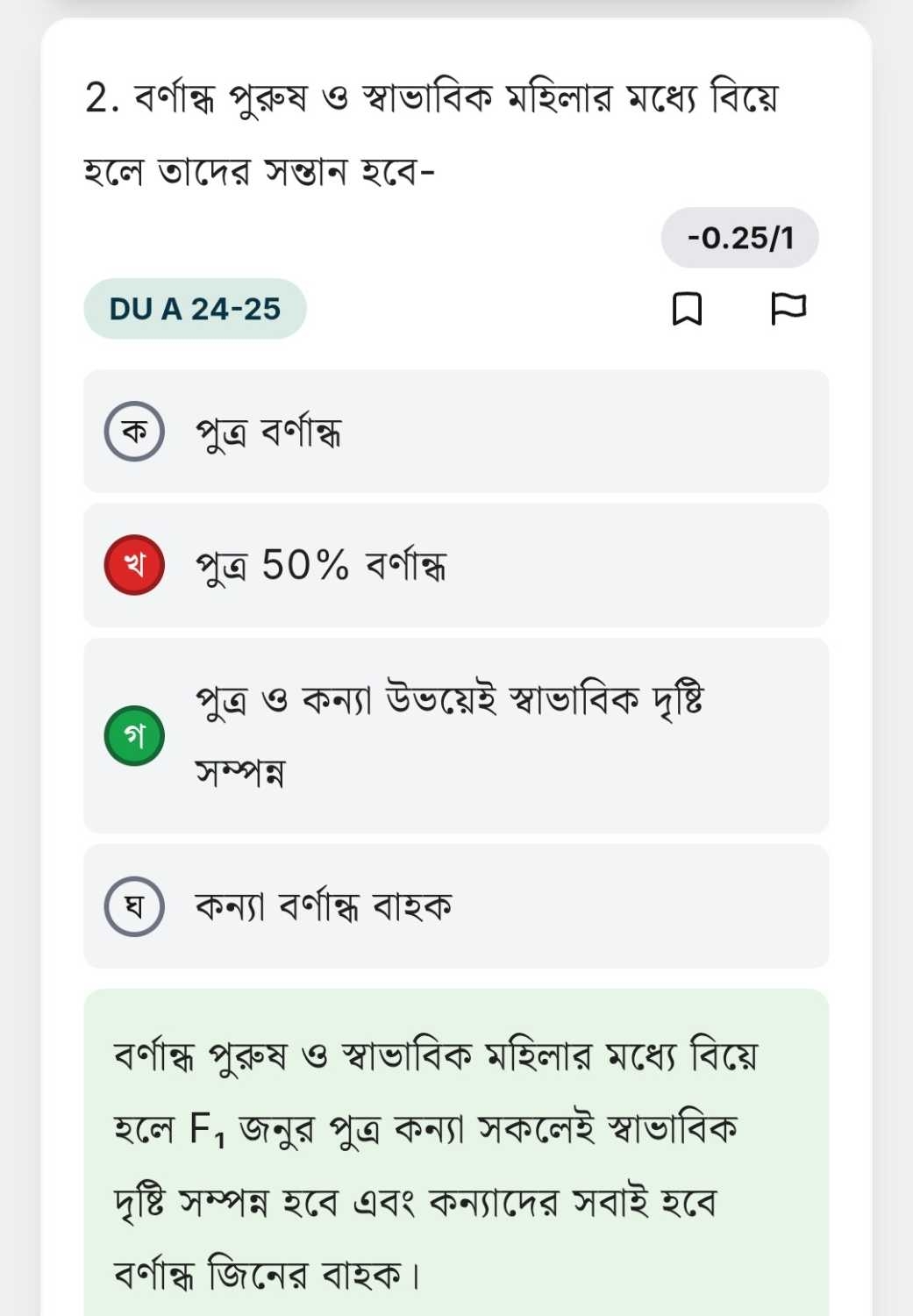The width and height of the screenshot is (913, 1316).
Task: Flag this question for review
Action: point(788,309)
